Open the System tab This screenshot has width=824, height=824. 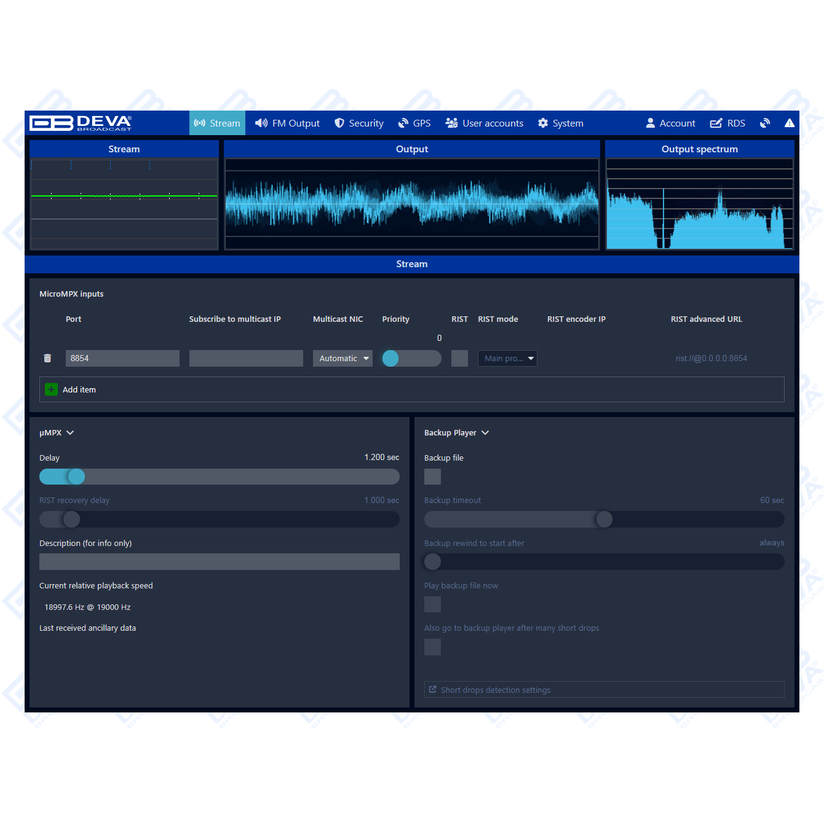[x=560, y=123]
